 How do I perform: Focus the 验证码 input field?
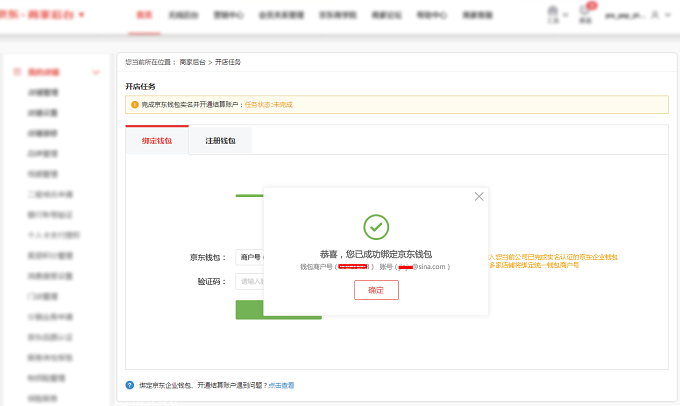(250, 282)
